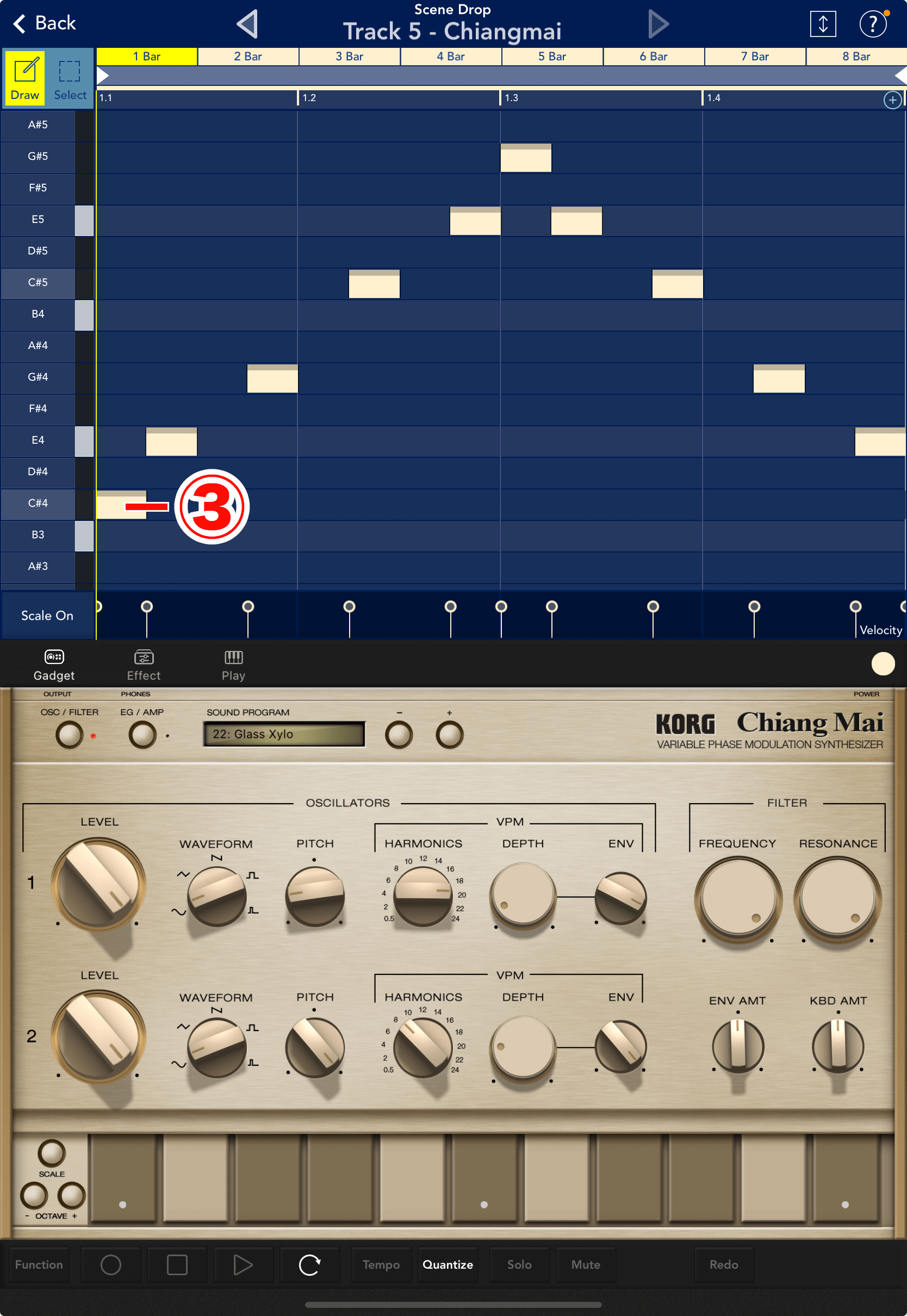The image size is (907, 1316).
Task: Tap the round cream indicator button
Action: (883, 663)
